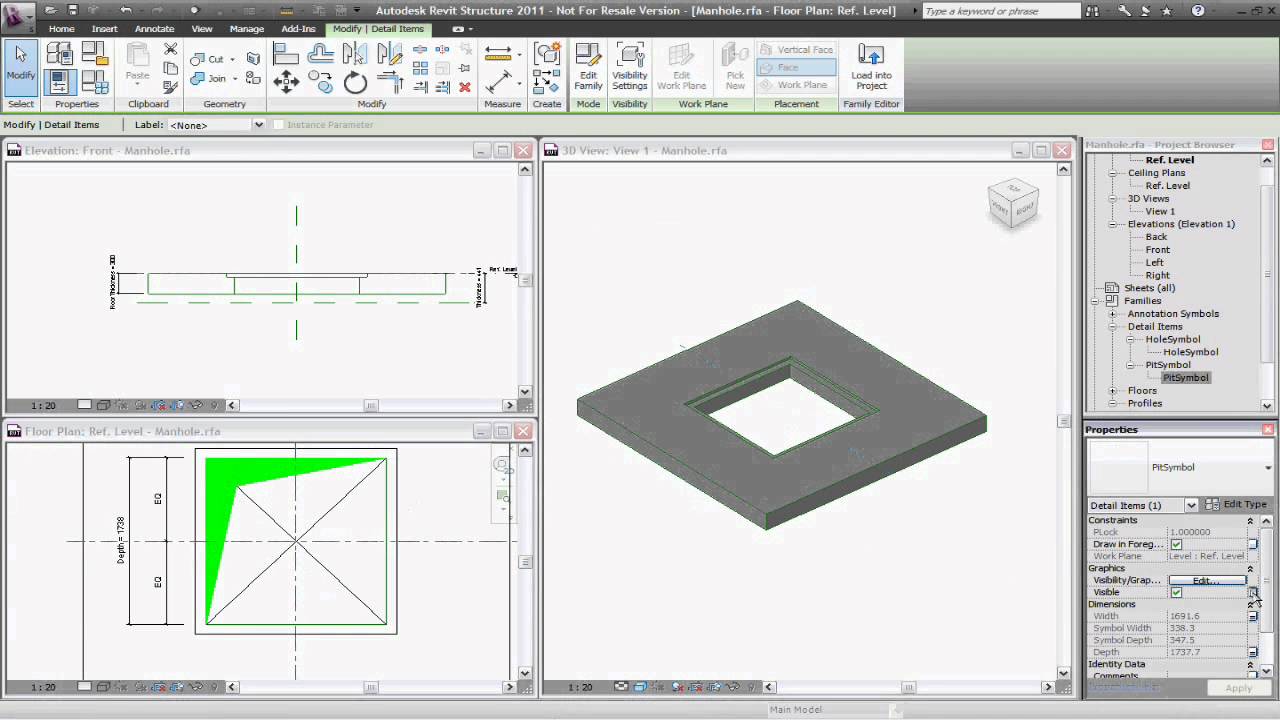Screen dimensions: 1280x720
Task: Select the Modify tool
Action: (x=20, y=60)
